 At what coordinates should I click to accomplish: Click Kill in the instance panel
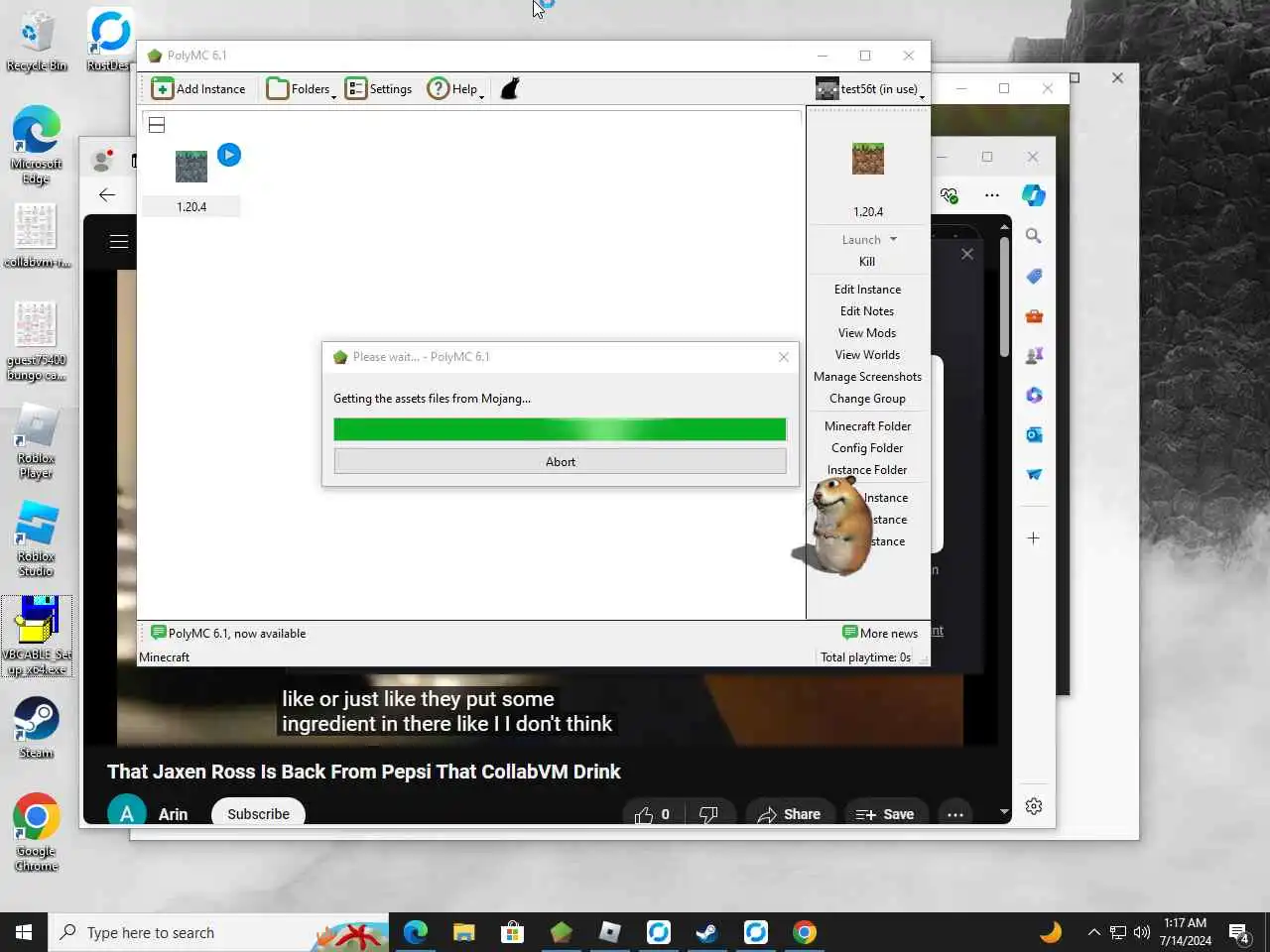(867, 262)
